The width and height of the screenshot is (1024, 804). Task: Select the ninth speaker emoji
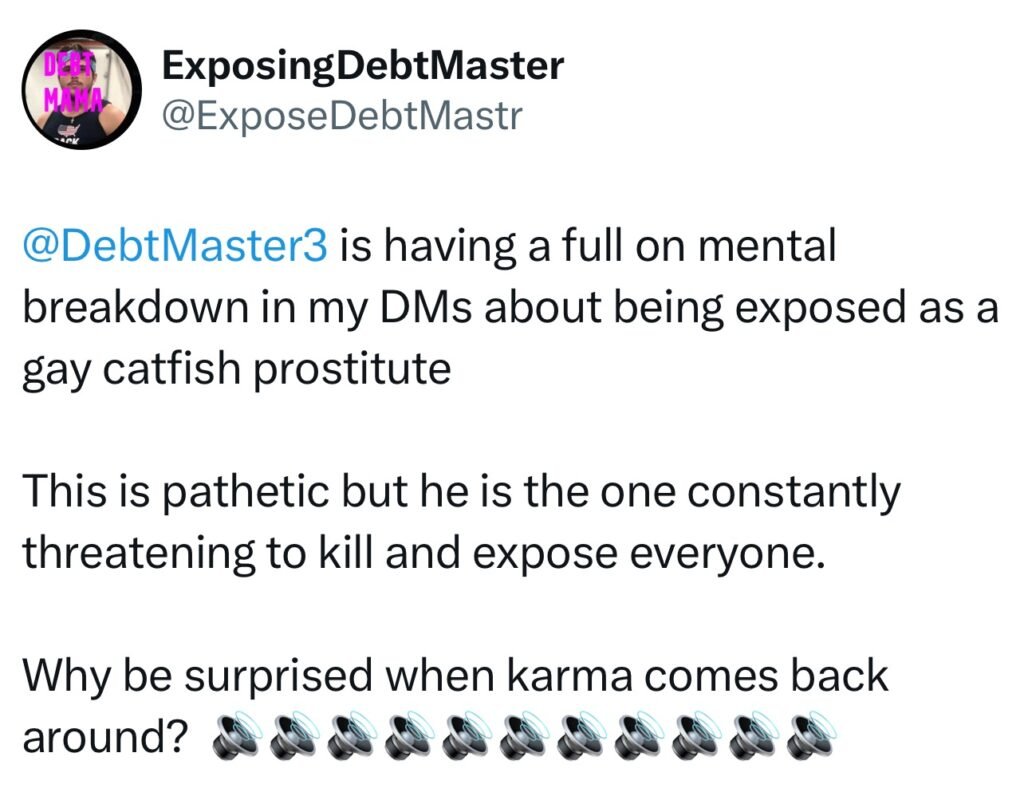(x=688, y=736)
